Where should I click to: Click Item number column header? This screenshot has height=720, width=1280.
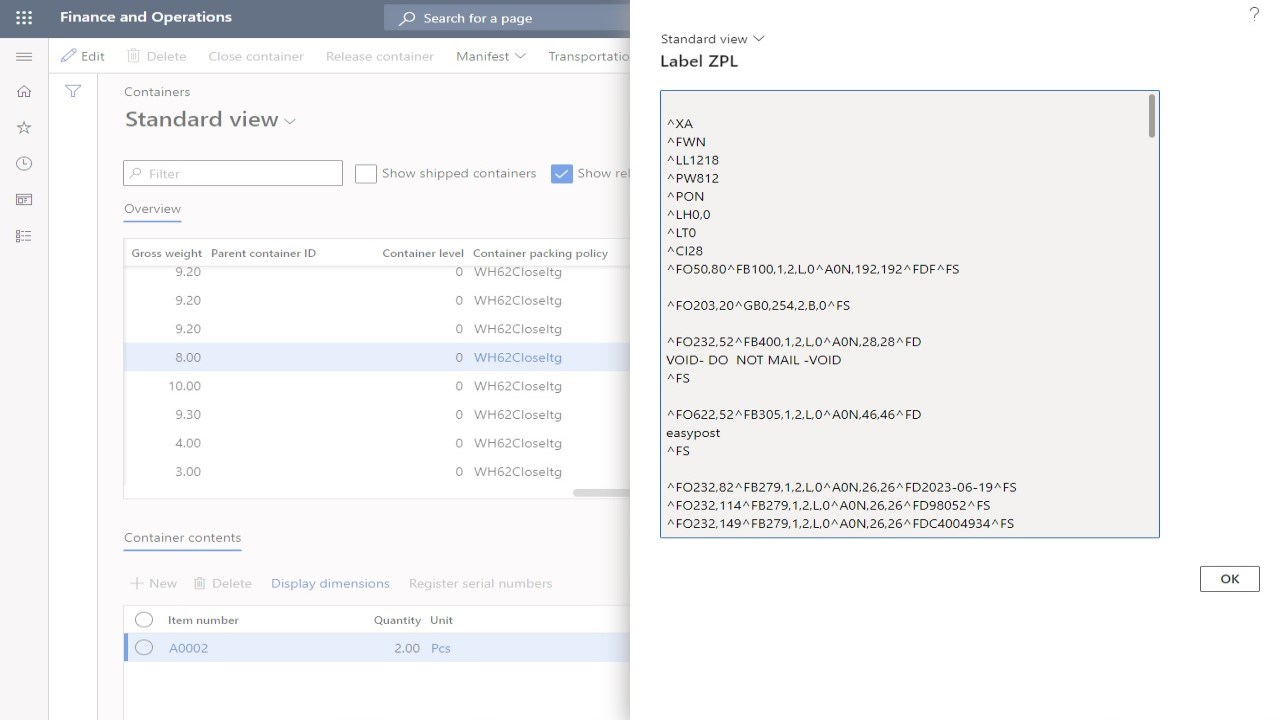[x=203, y=620]
